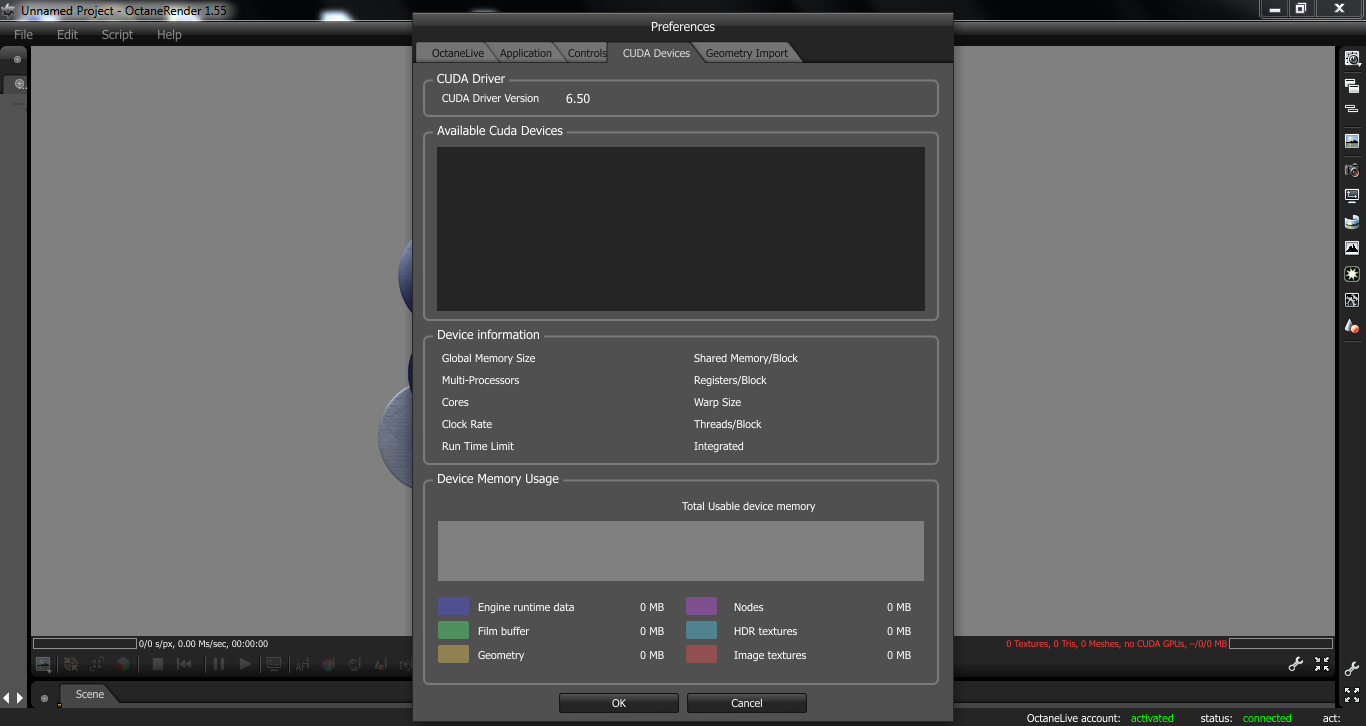Screen dimensions: 1366x726
Task: Confirm preferences with the OK button
Action: pos(619,703)
